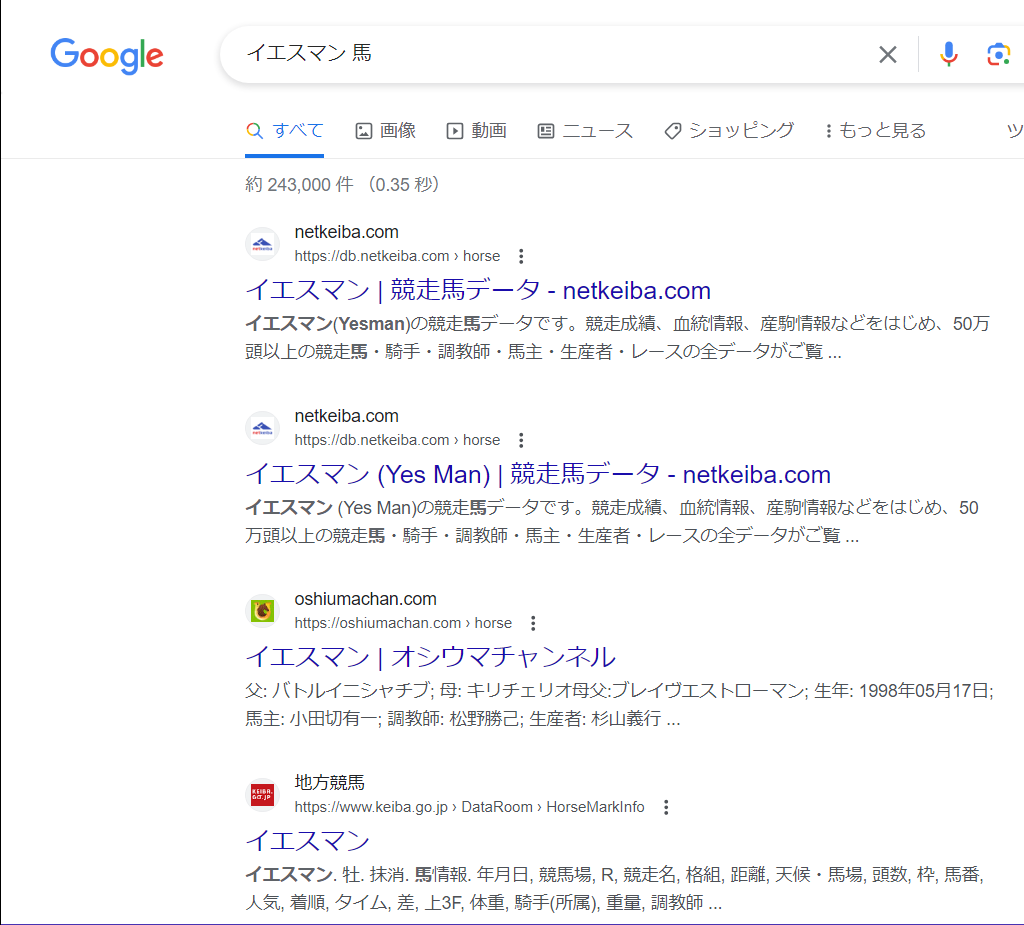Open イエスマン | オシウマチャンネル link

430,657
